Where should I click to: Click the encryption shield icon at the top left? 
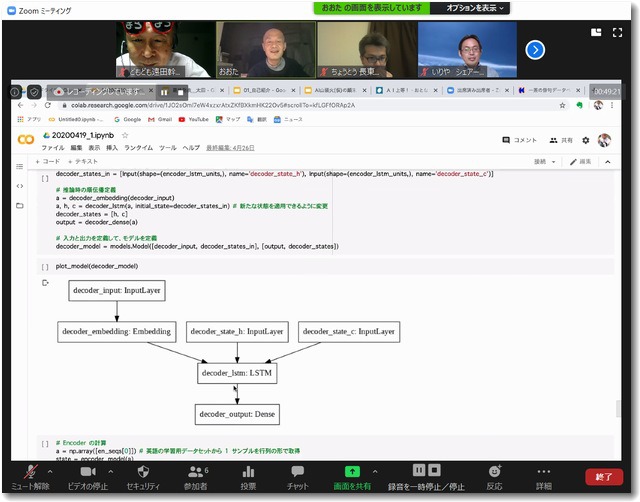(34, 92)
